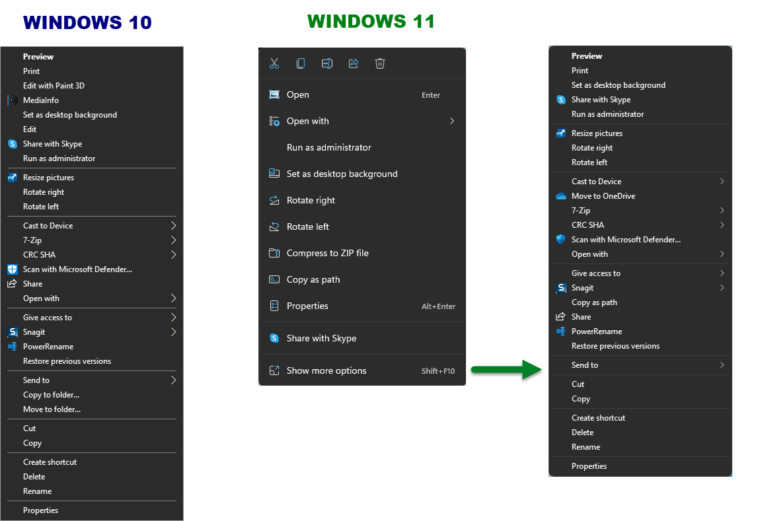
Task: Click the Rotate left icon in Windows 11 menu
Action: 274,227
